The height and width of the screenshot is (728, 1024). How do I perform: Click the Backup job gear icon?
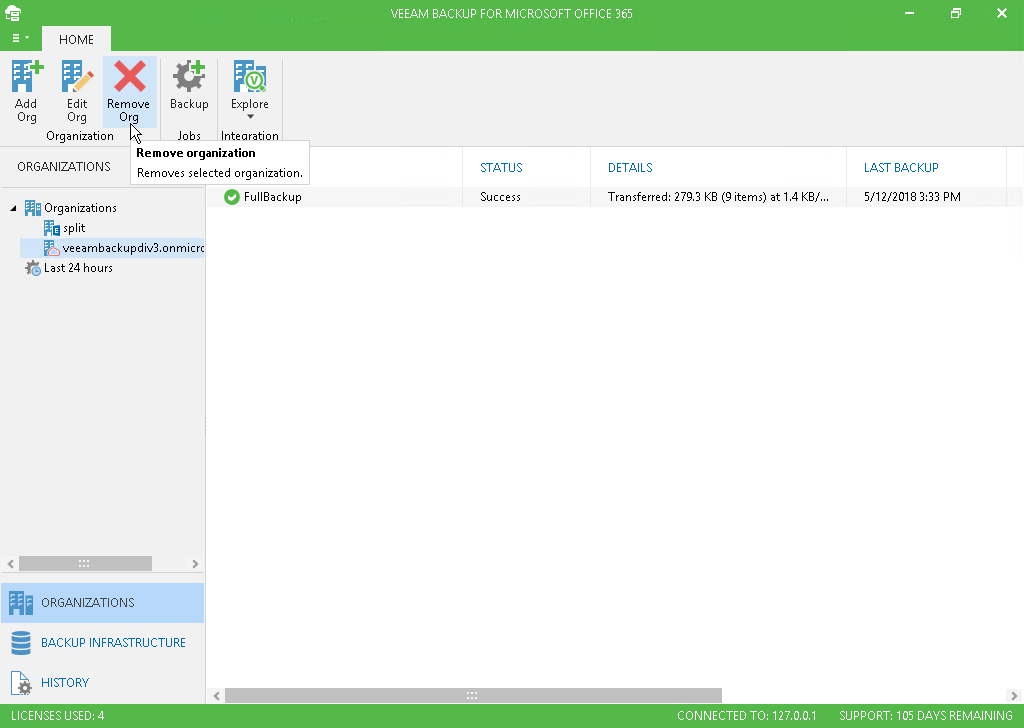tap(189, 76)
